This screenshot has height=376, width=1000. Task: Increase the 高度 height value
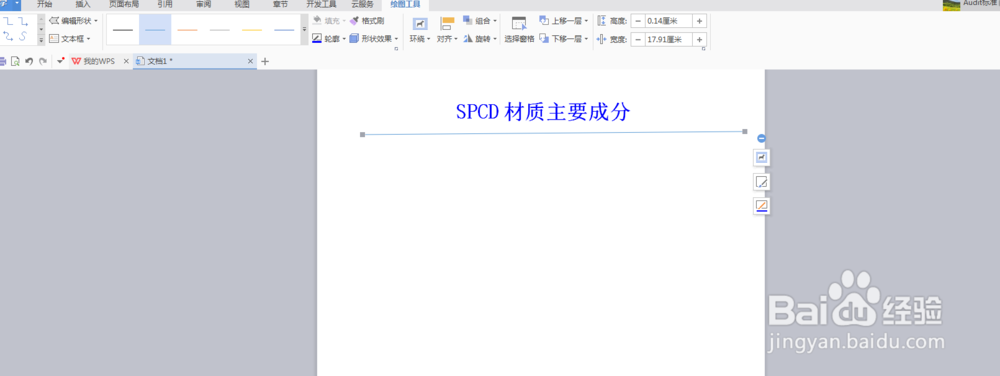click(700, 21)
